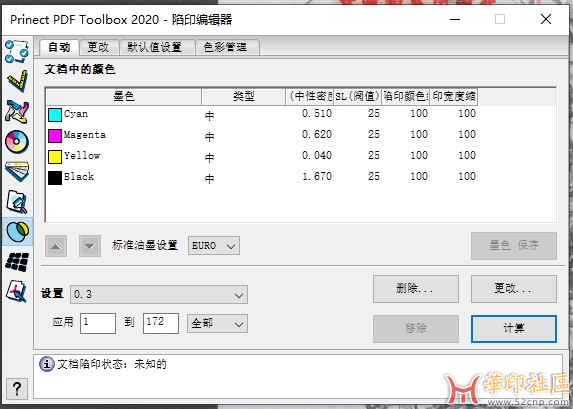Click the type cell 中 in Cyan row
573x409 pixels.
[x=209, y=116]
